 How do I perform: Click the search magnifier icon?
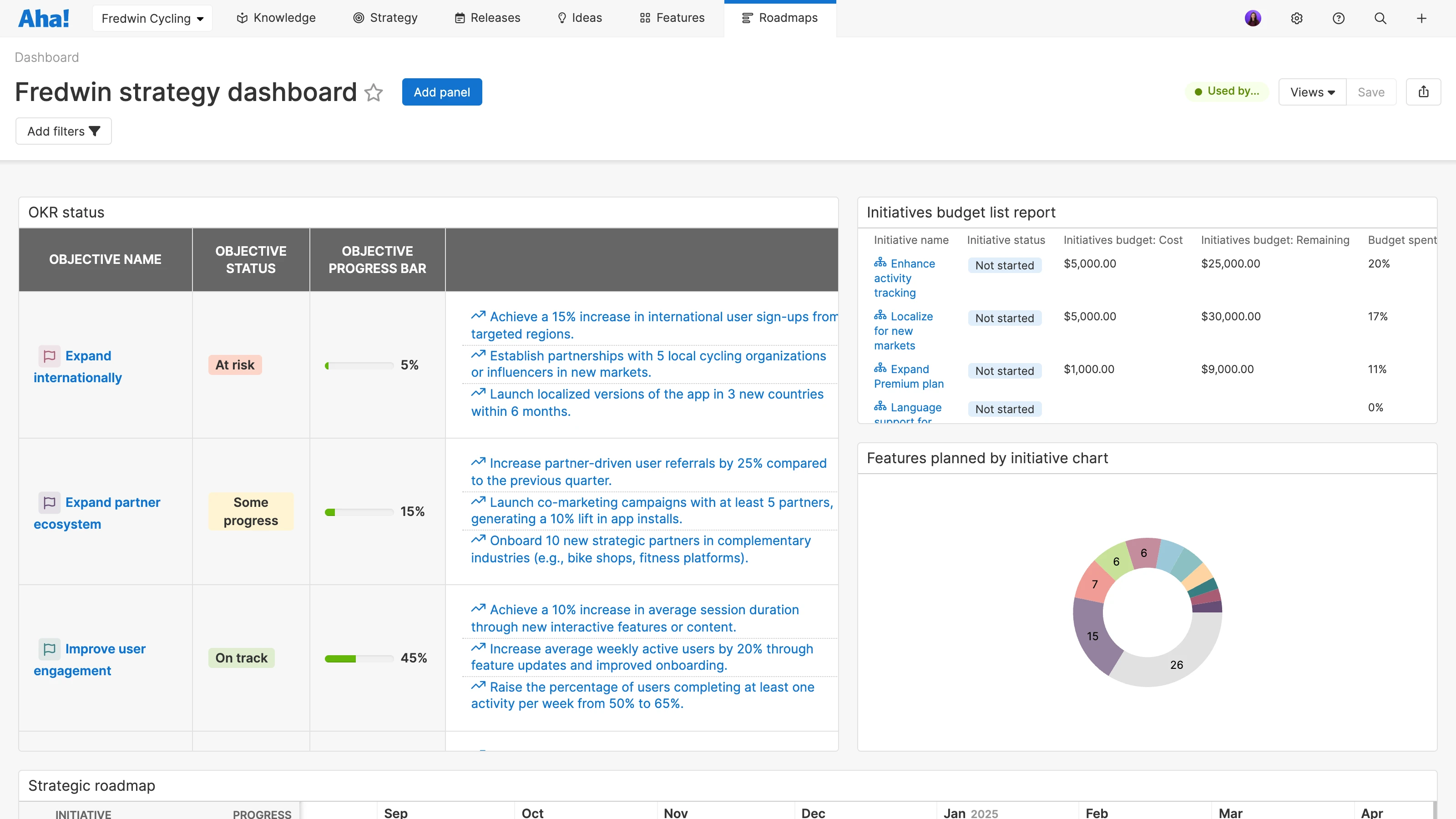pyautogui.click(x=1380, y=18)
